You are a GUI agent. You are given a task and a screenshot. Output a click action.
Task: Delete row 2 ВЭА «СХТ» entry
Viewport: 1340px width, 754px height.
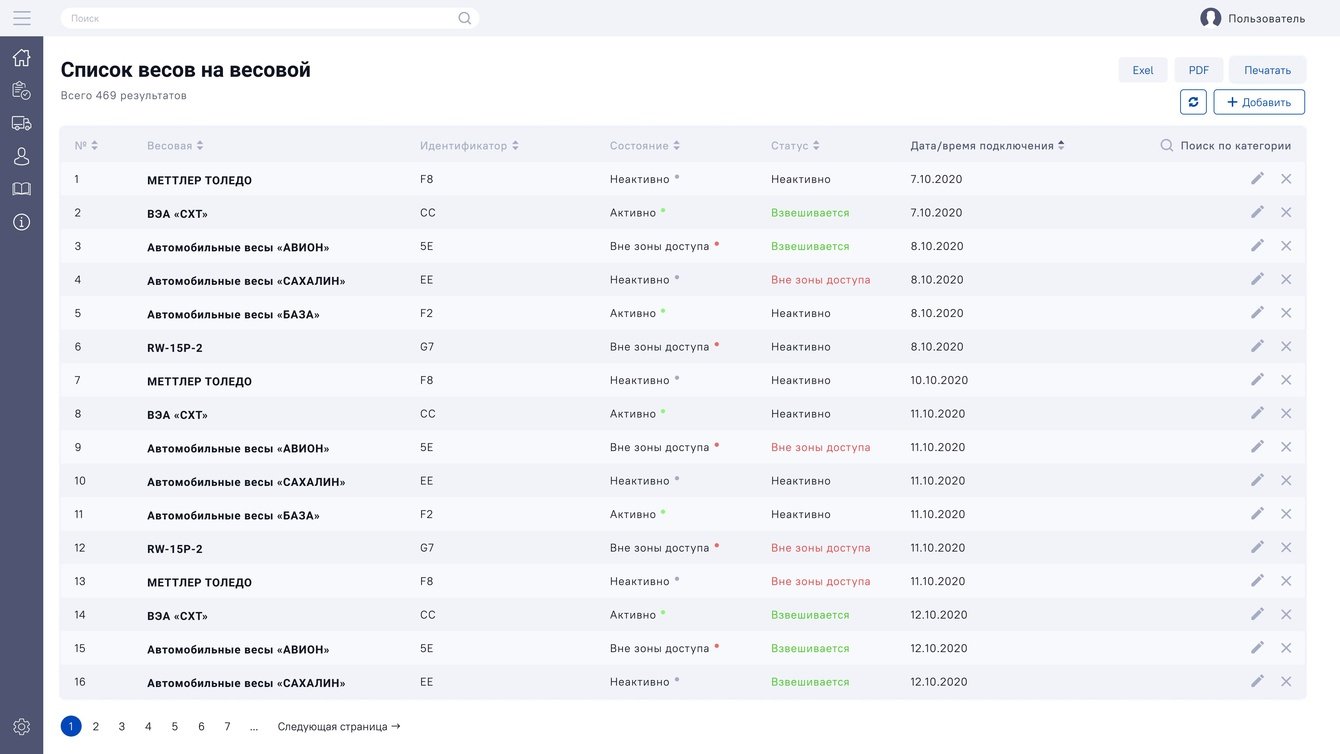click(x=1286, y=212)
